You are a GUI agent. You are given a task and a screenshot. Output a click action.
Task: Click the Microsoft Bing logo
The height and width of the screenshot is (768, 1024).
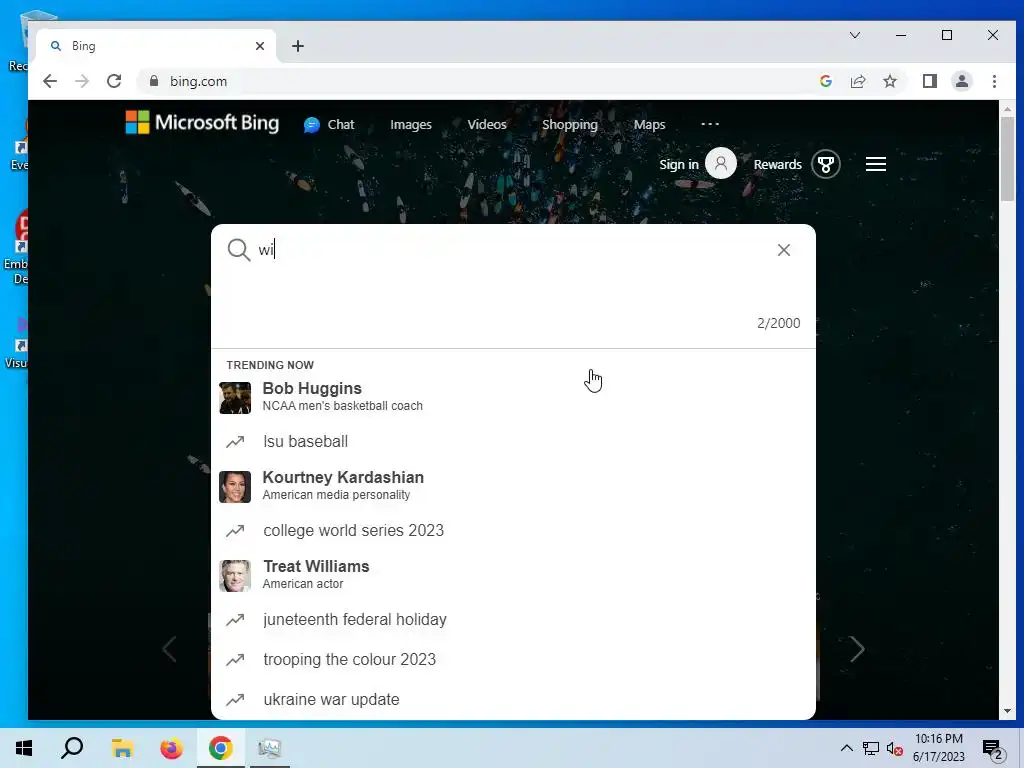coord(202,123)
